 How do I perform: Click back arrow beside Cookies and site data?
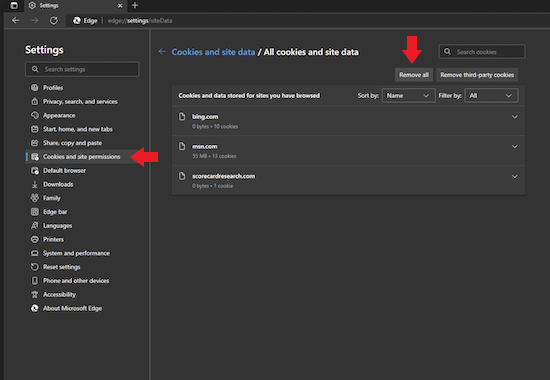click(162, 52)
